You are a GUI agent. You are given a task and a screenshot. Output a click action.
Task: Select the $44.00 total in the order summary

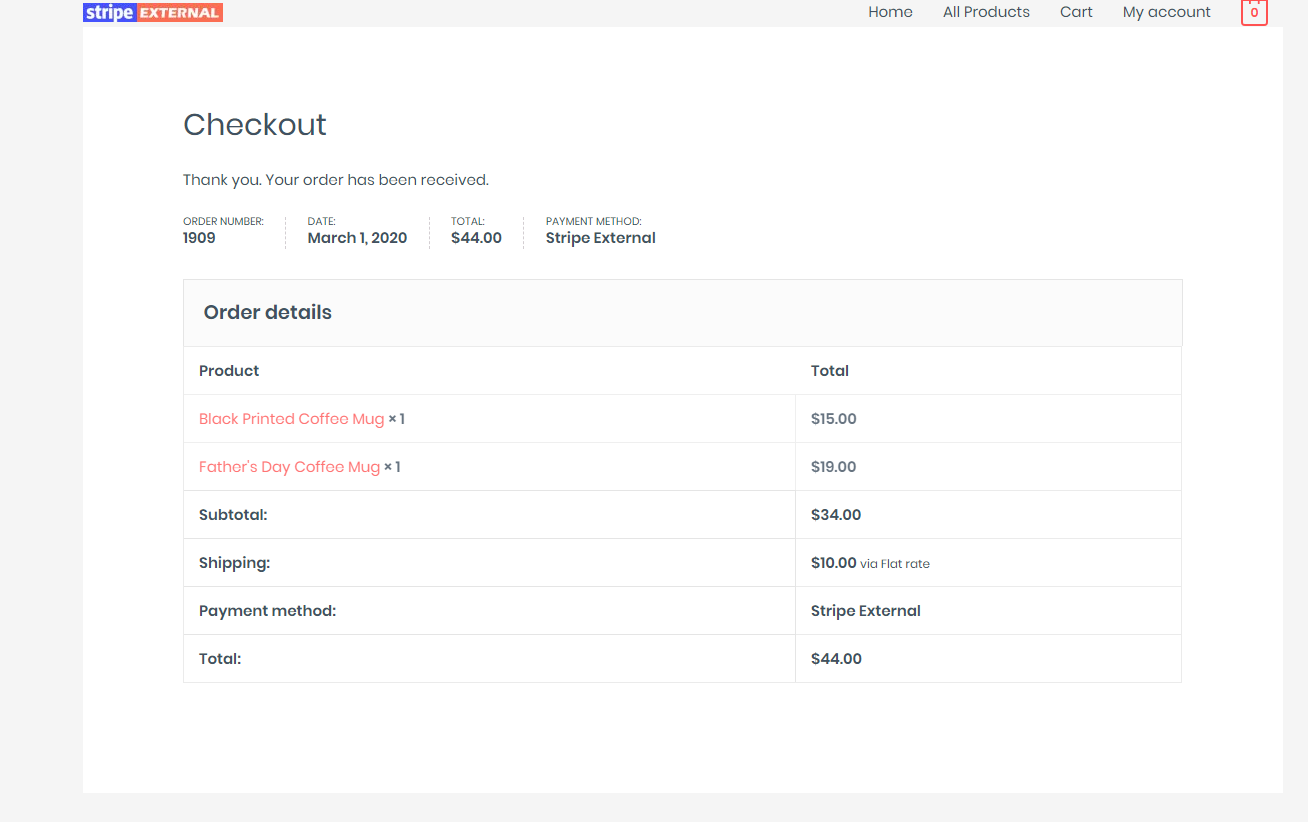tap(476, 238)
